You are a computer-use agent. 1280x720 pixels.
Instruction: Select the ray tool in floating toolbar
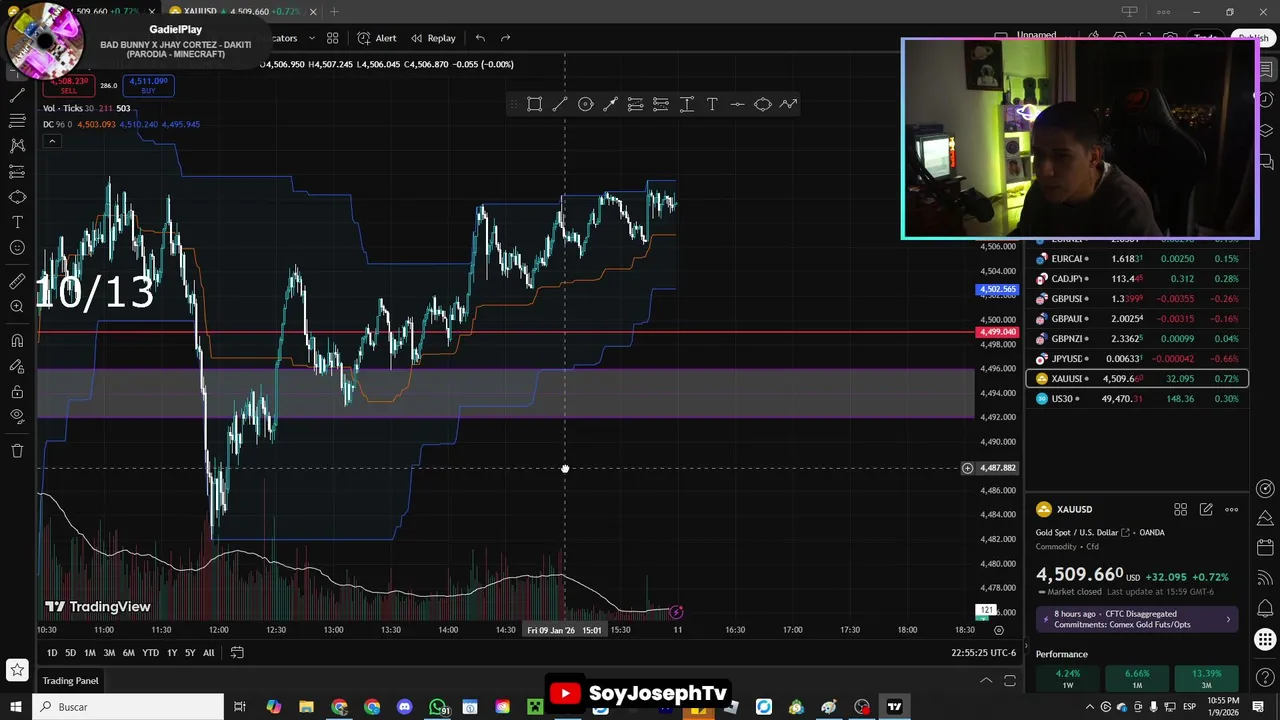(611, 104)
